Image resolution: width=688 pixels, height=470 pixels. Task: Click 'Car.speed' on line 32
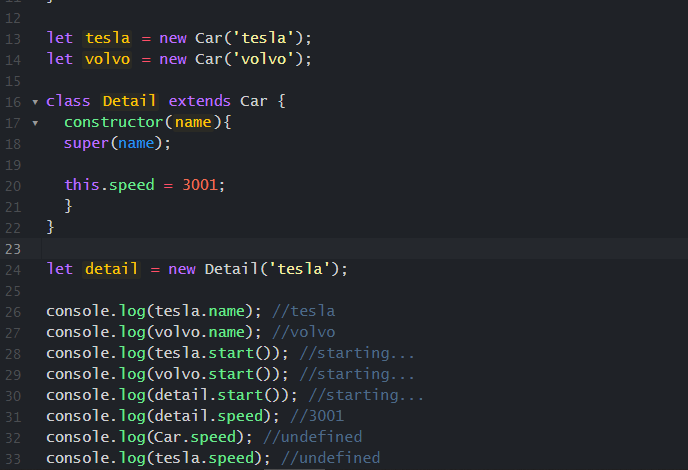195,438
